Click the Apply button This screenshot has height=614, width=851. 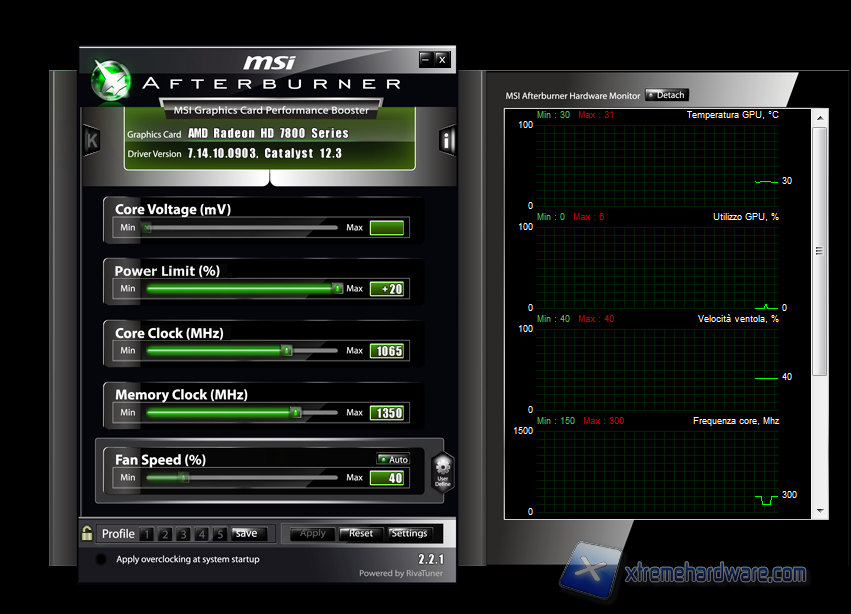point(311,533)
